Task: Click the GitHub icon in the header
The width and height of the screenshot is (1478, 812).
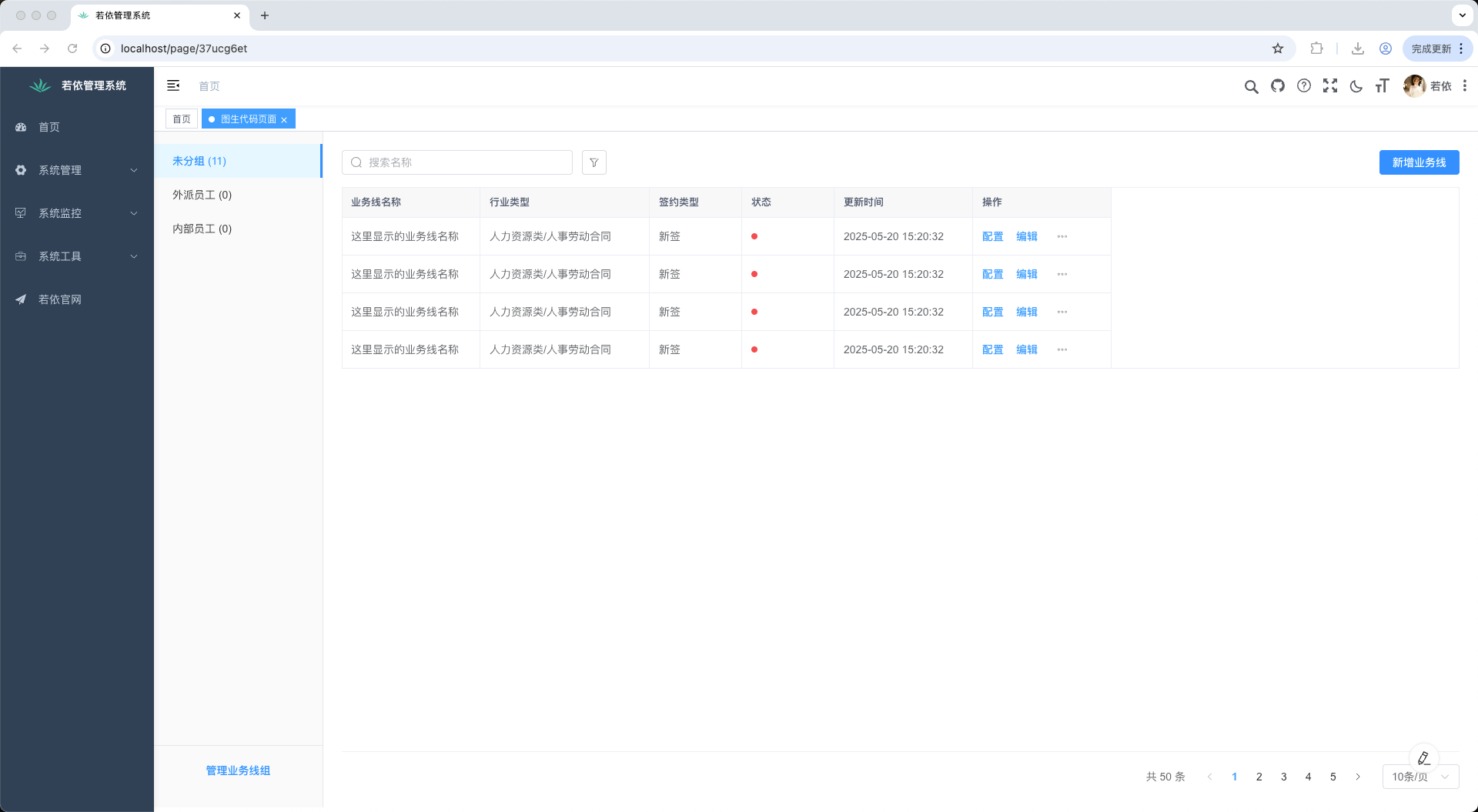Action: coord(1277,86)
